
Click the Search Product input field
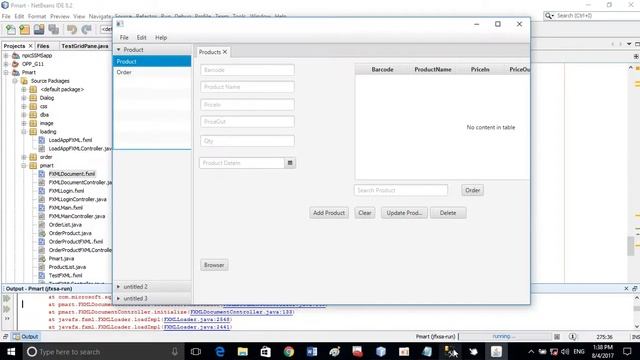tap(401, 190)
